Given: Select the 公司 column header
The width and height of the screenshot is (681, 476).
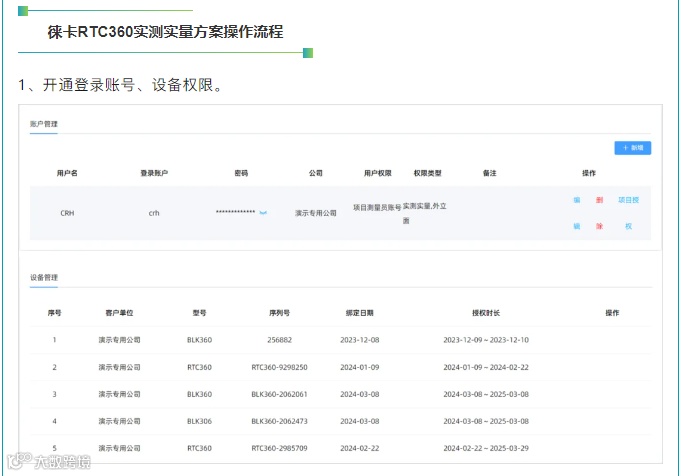Looking at the screenshot, I should (x=316, y=173).
